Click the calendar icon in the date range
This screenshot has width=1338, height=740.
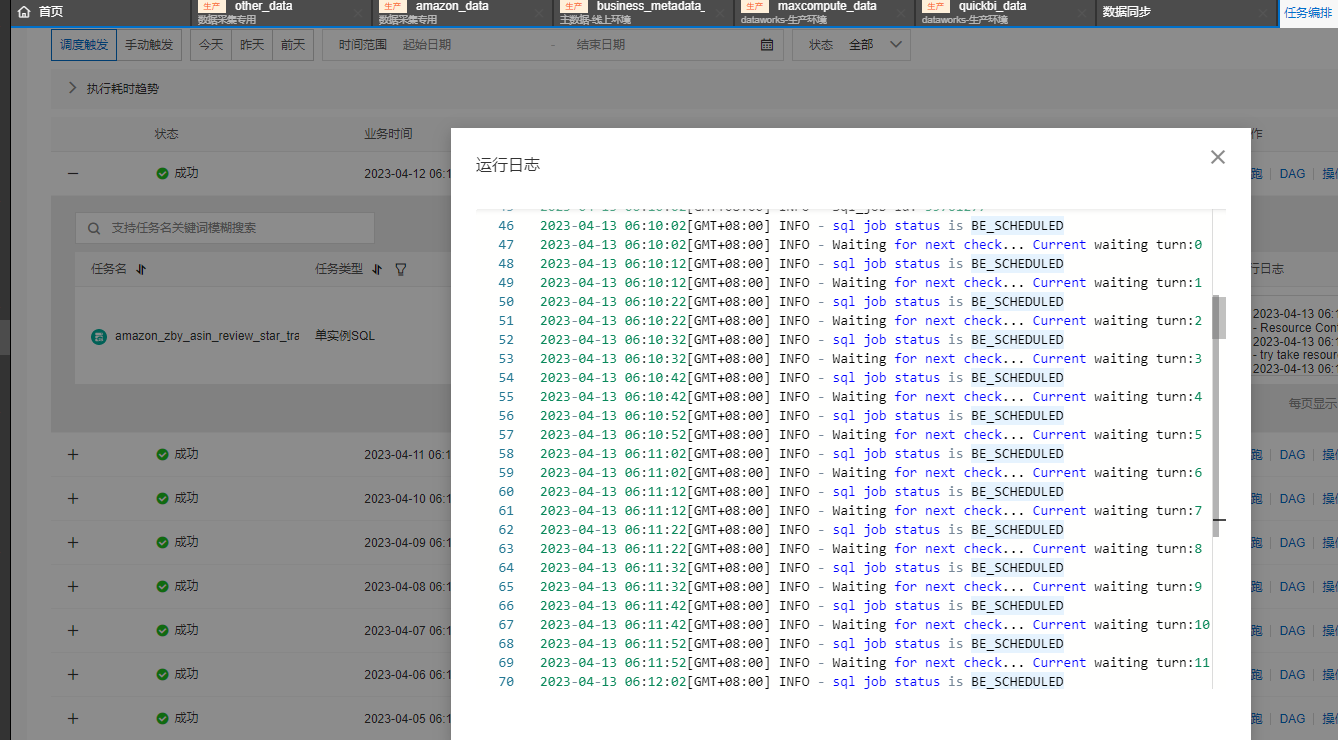pos(767,45)
